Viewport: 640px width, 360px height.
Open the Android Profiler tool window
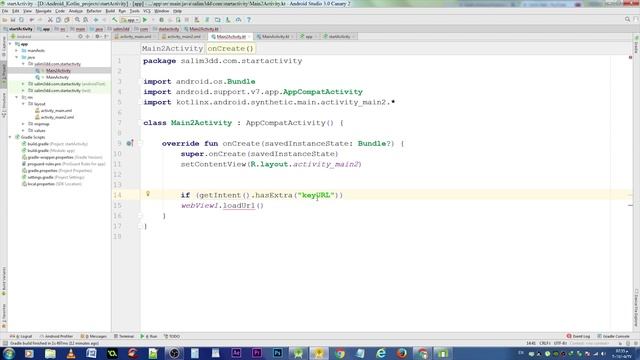tap(56, 336)
